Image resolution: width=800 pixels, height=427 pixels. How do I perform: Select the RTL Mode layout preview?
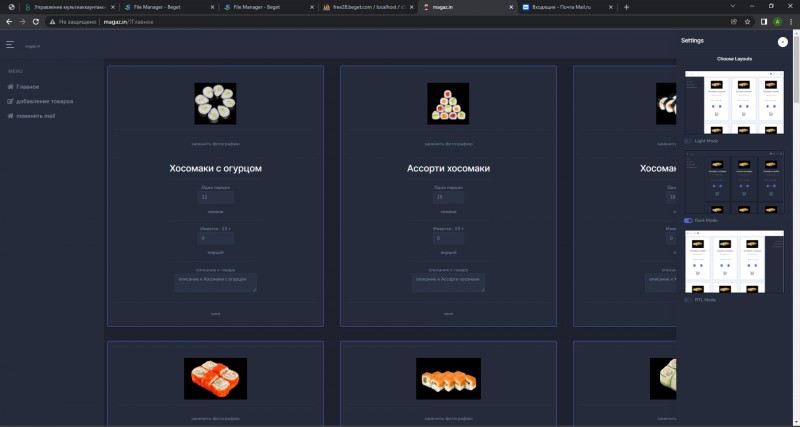pyautogui.click(x=734, y=262)
